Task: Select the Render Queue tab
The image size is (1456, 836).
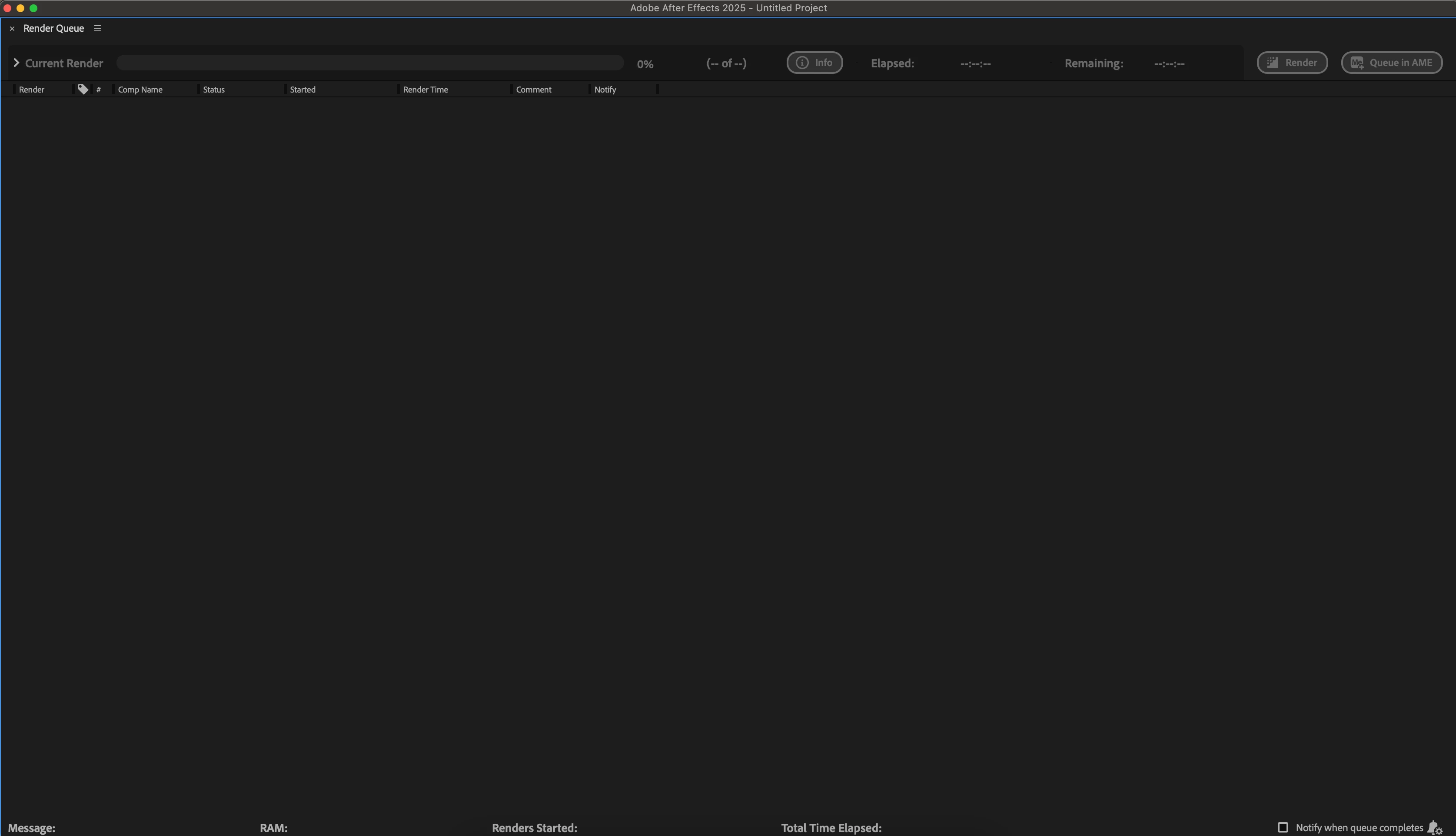Action: click(x=53, y=28)
